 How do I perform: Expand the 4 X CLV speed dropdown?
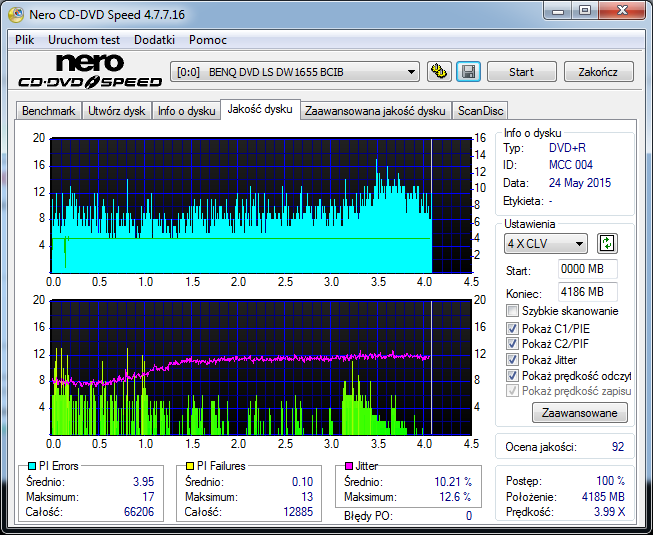[546, 244]
